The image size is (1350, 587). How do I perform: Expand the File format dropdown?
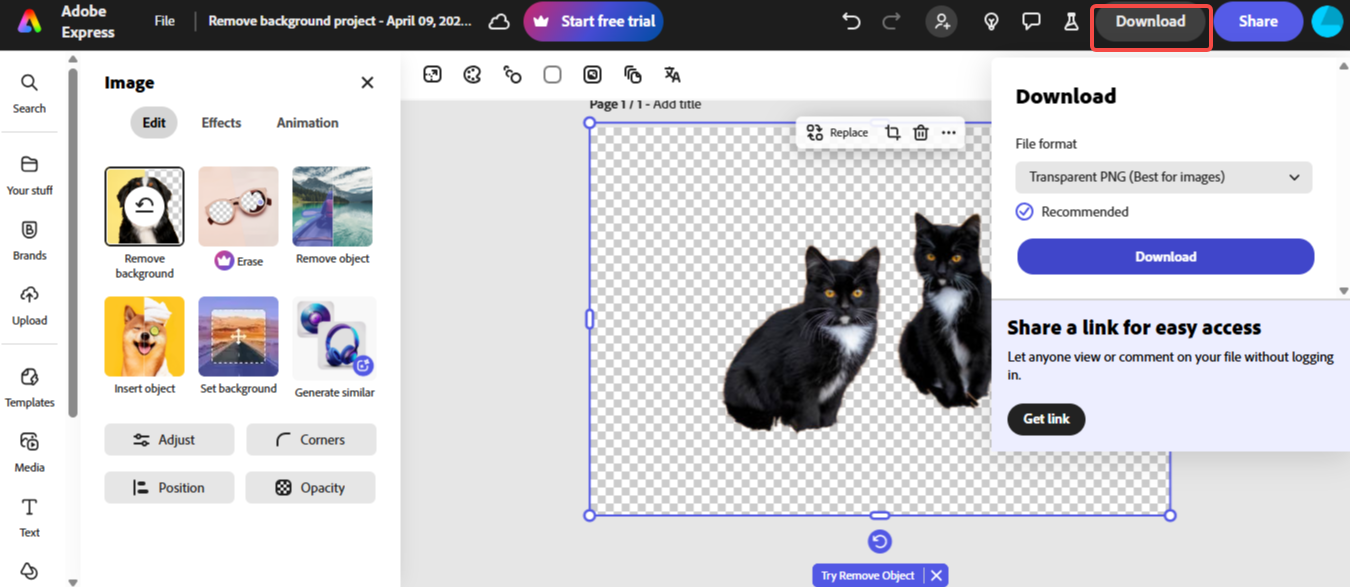pyautogui.click(x=1163, y=177)
